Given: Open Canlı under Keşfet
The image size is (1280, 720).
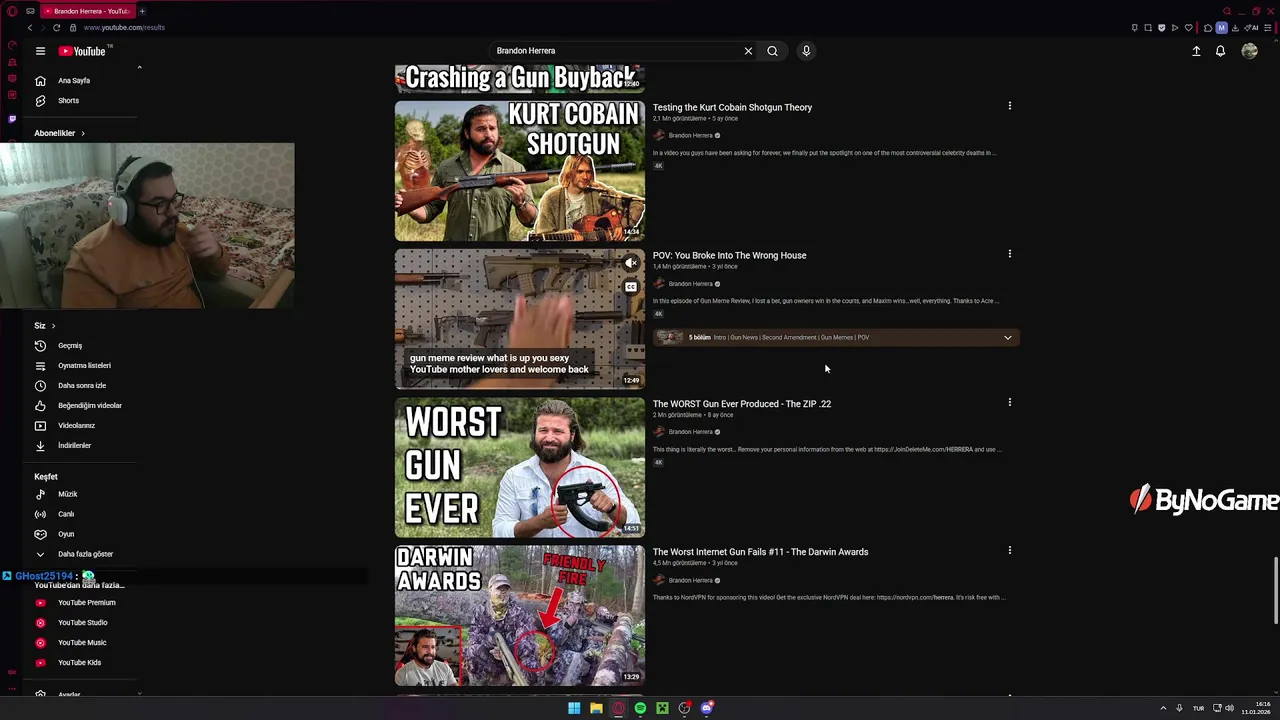Looking at the screenshot, I should tap(66, 514).
